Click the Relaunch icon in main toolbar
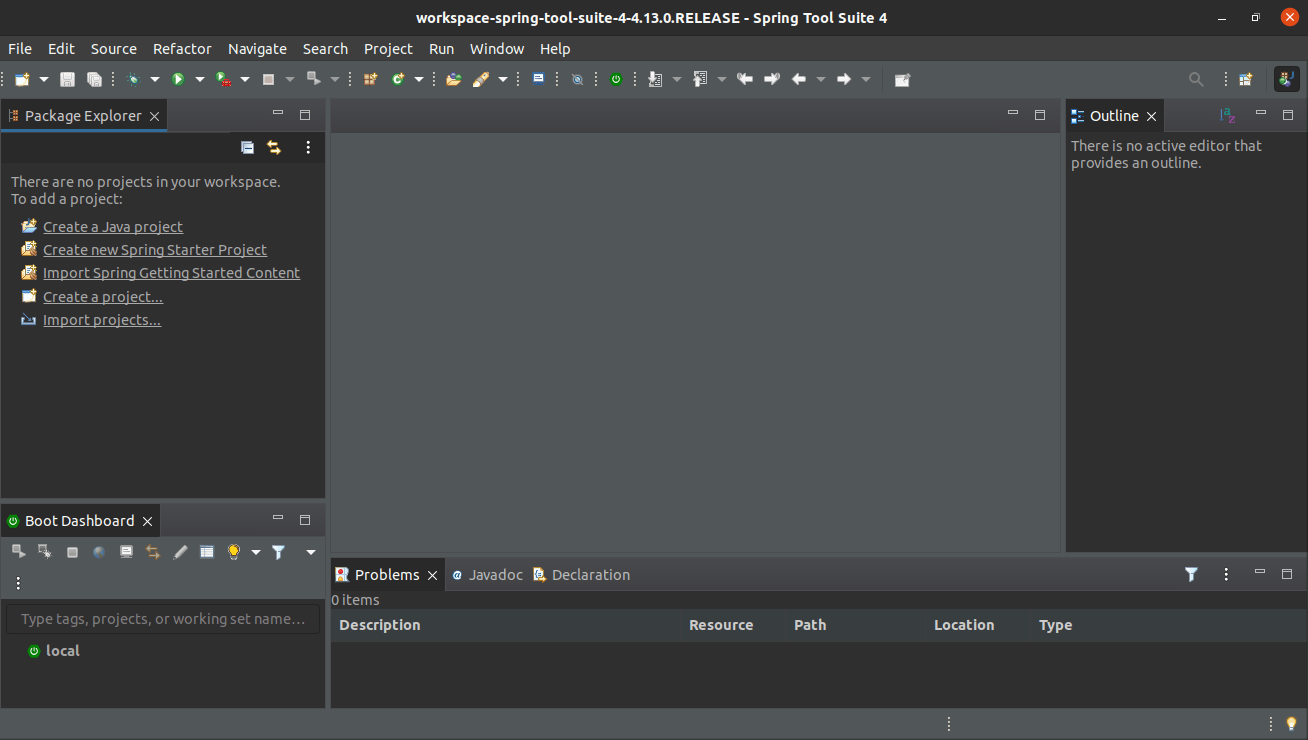 313,79
